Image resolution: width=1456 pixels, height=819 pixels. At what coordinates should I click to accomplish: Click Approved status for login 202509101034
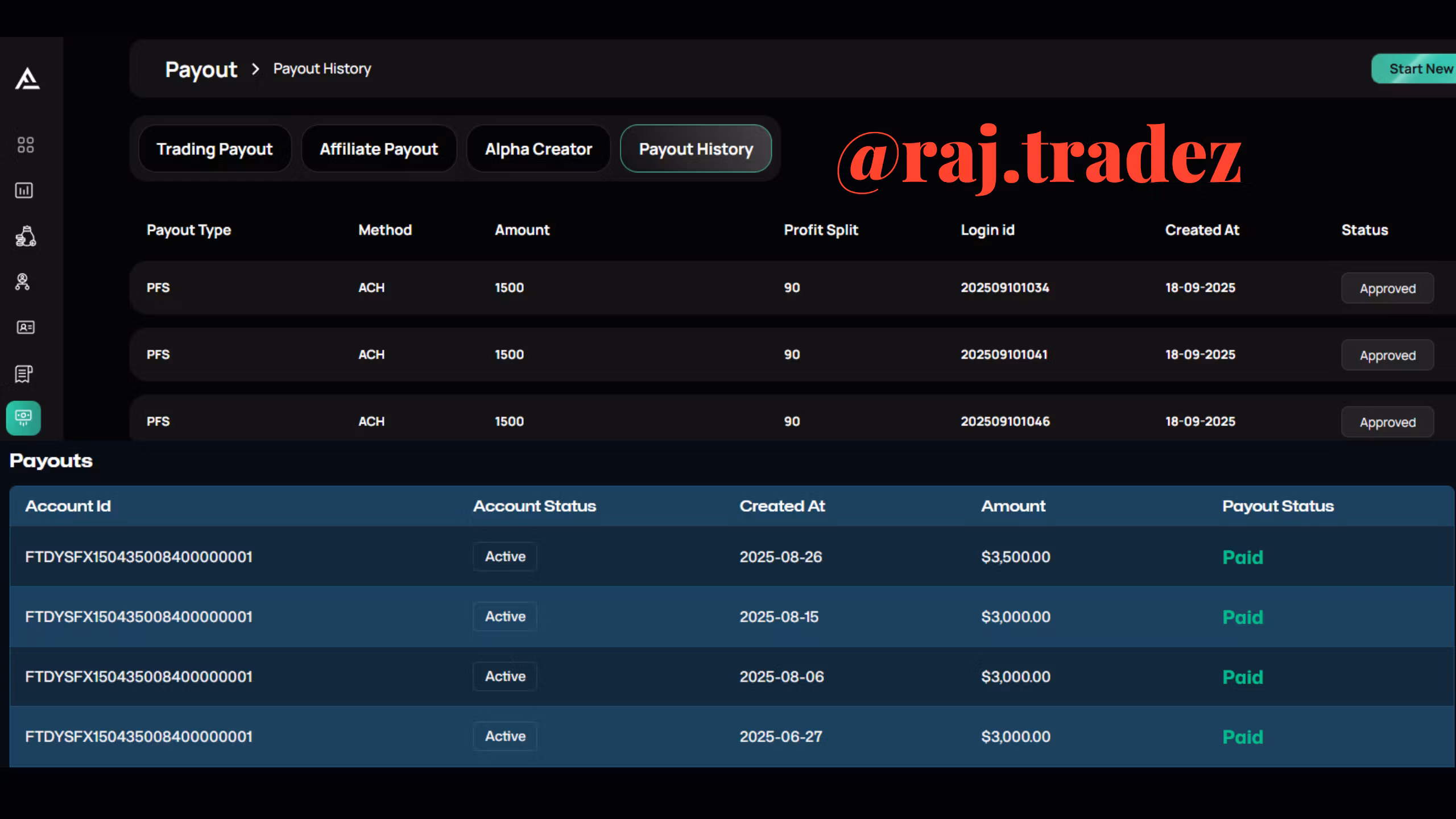point(1387,288)
